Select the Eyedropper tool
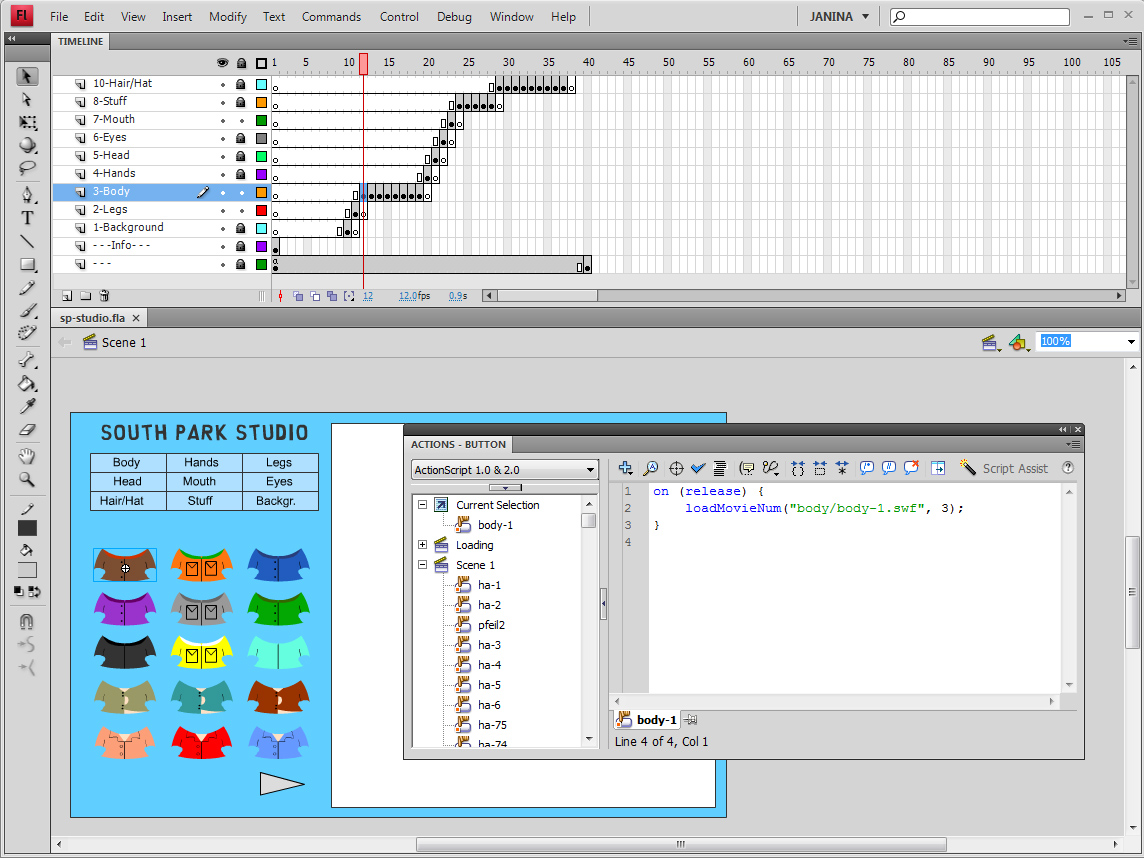Screen dimensions: 1144x858 tap(27, 406)
